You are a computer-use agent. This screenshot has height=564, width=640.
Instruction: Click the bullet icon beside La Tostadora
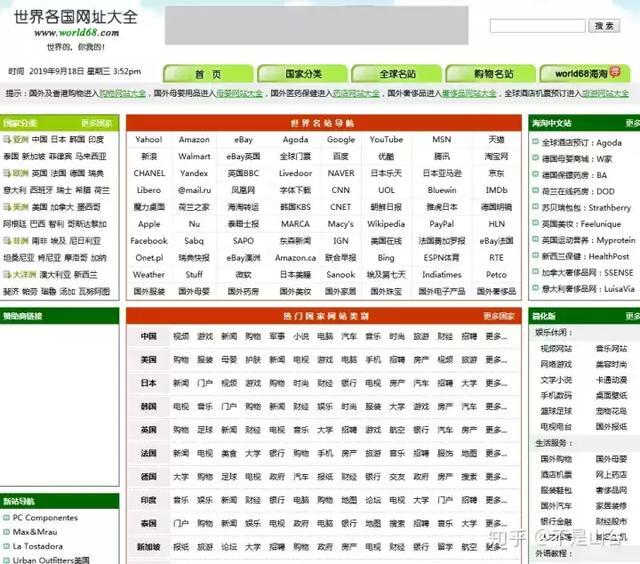coord(6,546)
